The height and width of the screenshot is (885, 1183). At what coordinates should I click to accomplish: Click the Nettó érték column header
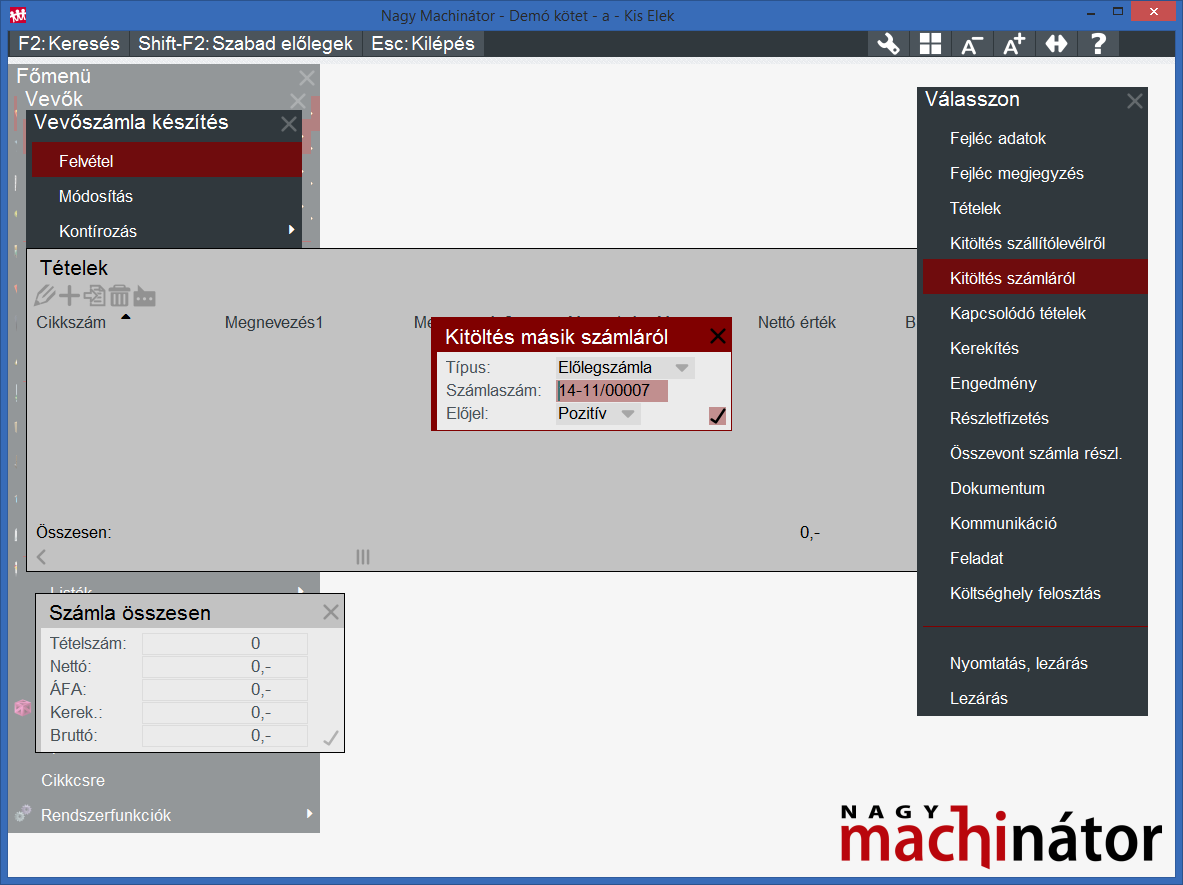tap(797, 322)
